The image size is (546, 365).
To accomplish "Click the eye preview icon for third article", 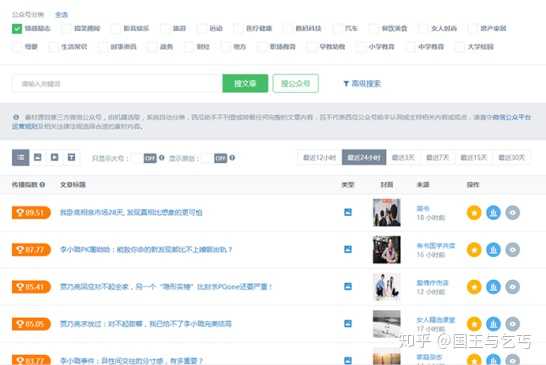I will tap(513, 287).
